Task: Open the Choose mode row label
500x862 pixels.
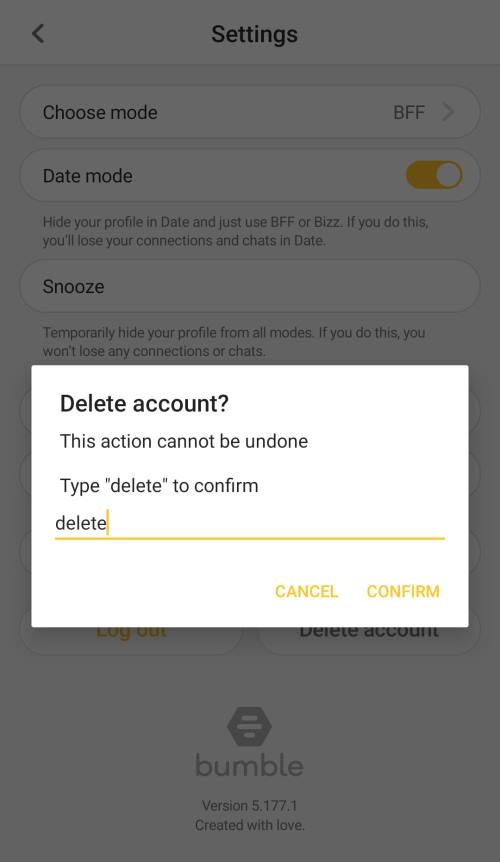Action: click(100, 113)
